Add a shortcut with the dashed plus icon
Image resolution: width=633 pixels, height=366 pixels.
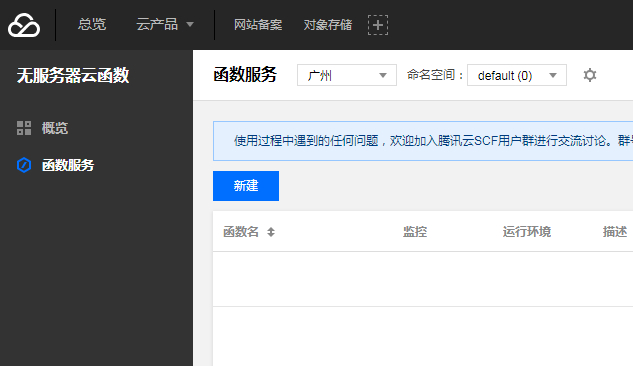pos(378,25)
